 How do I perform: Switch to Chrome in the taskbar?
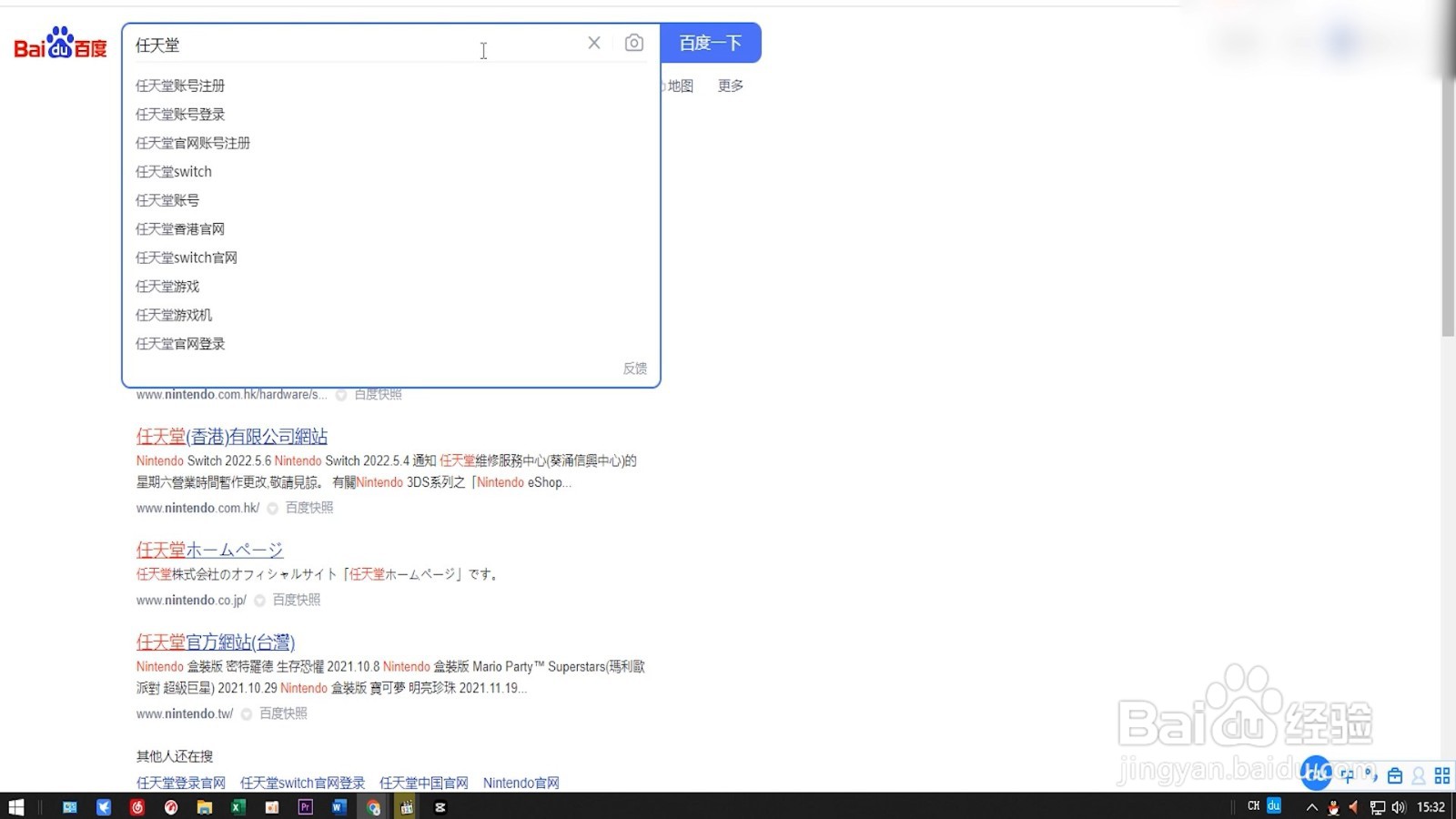[x=373, y=806]
